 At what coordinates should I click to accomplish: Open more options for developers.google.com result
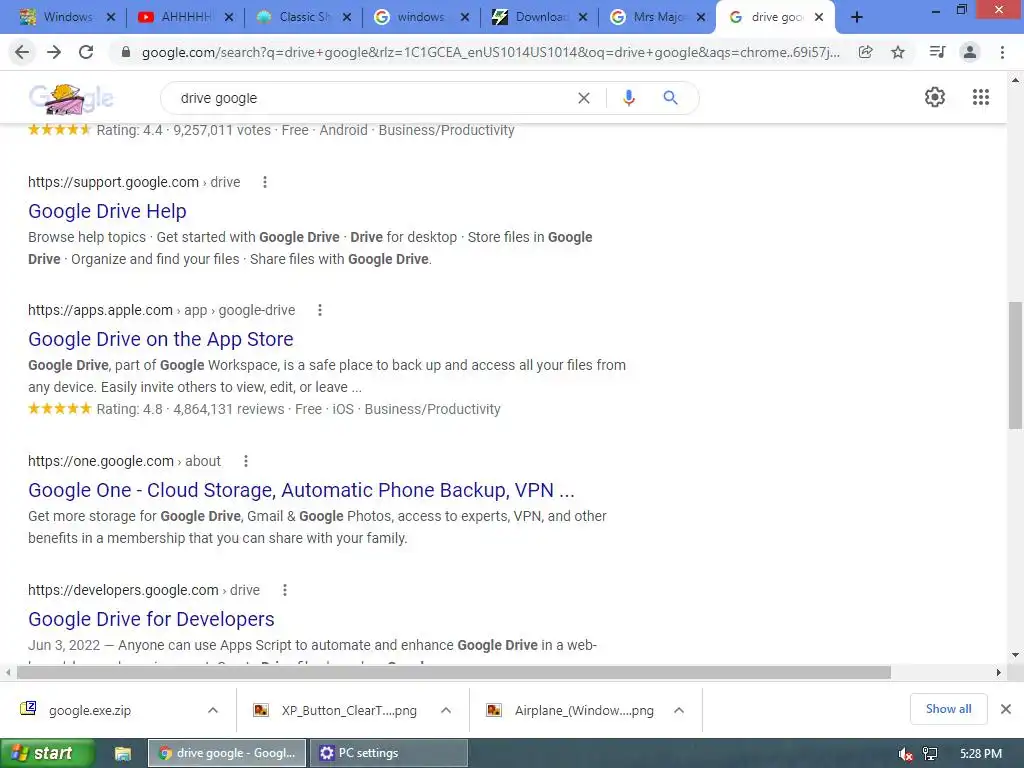(285, 590)
